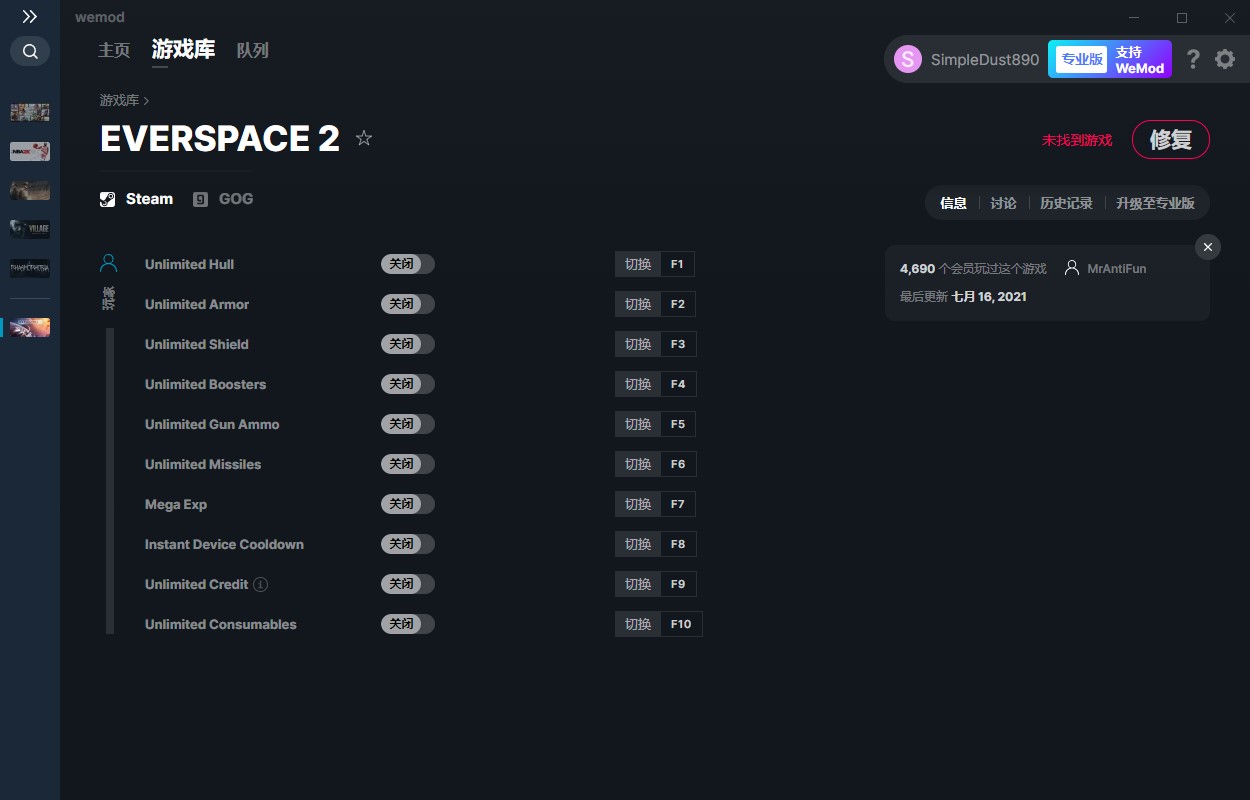Click the F10 hotkey key
Image resolution: width=1250 pixels, height=800 pixels.
pyautogui.click(x=681, y=624)
